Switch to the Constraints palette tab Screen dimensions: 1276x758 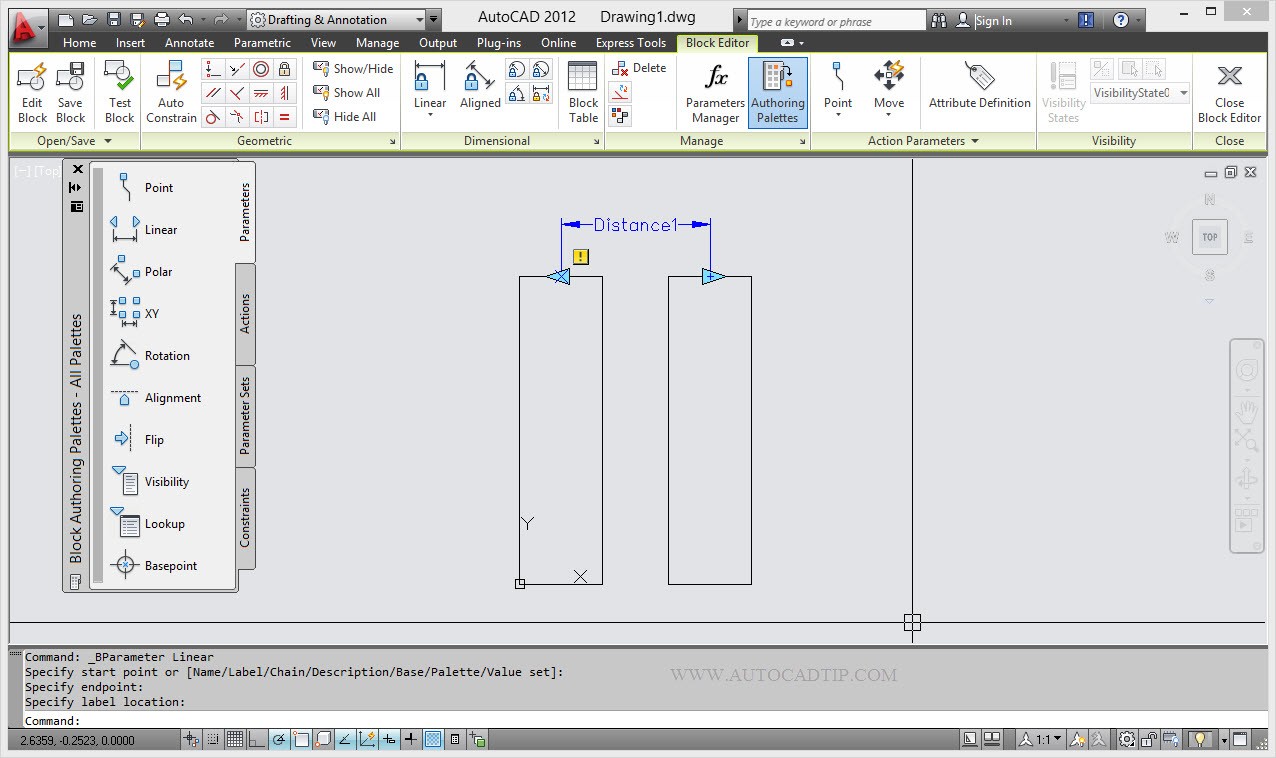[x=245, y=518]
